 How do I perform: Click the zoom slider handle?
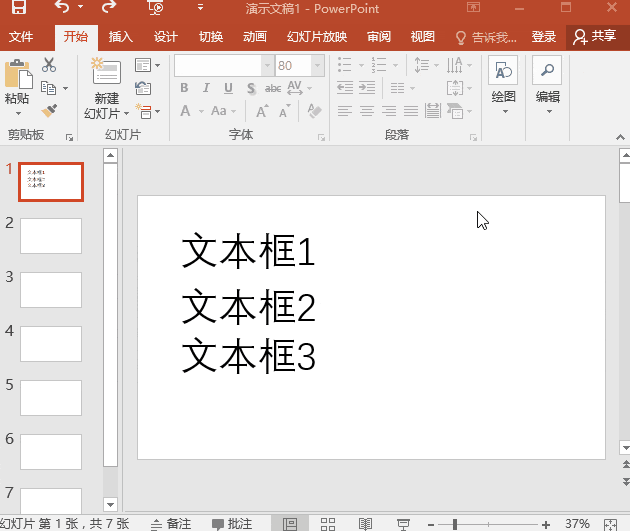455,524
